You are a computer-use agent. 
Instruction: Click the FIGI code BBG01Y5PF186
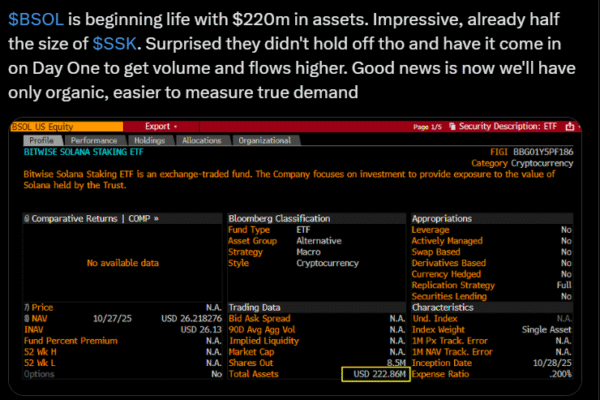click(544, 150)
